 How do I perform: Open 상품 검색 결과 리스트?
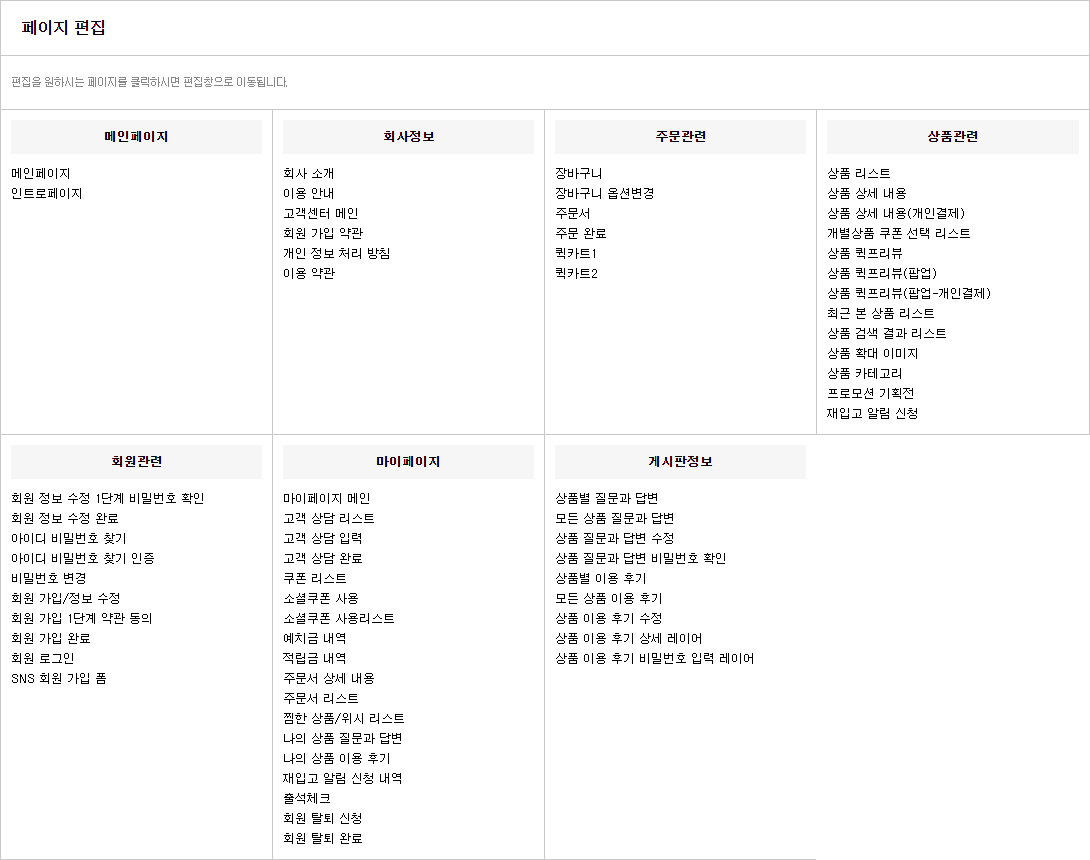tap(886, 334)
